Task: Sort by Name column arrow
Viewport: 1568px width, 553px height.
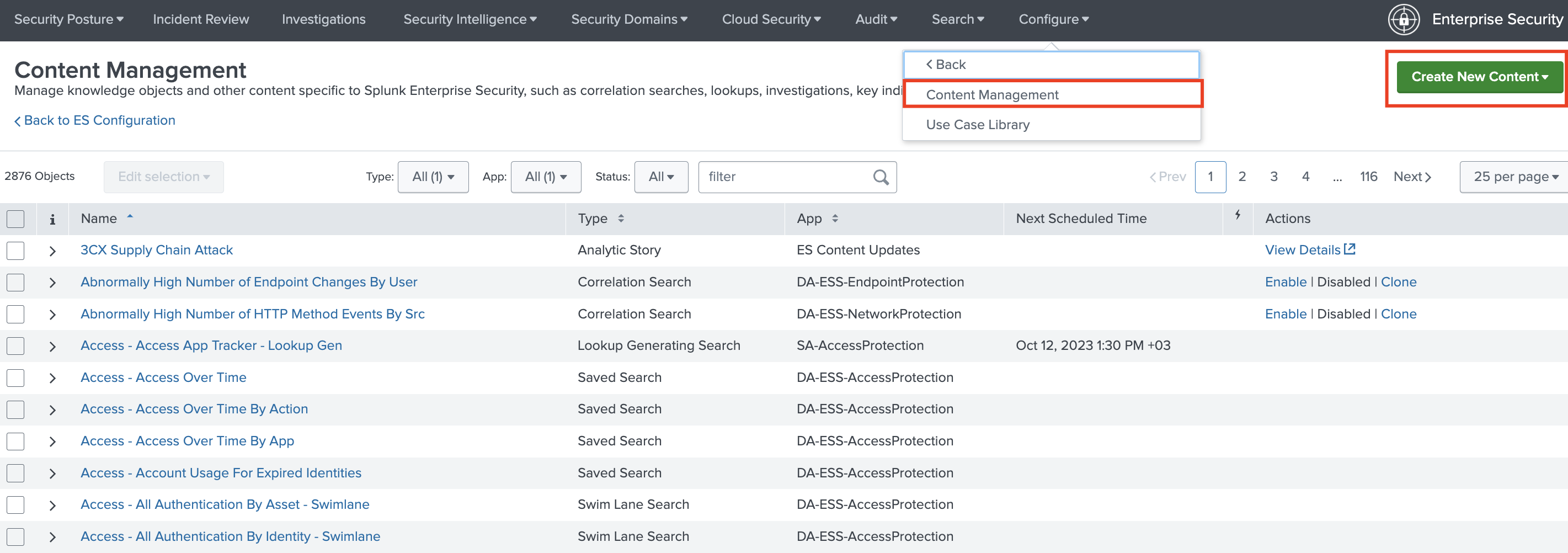Action: point(130,217)
